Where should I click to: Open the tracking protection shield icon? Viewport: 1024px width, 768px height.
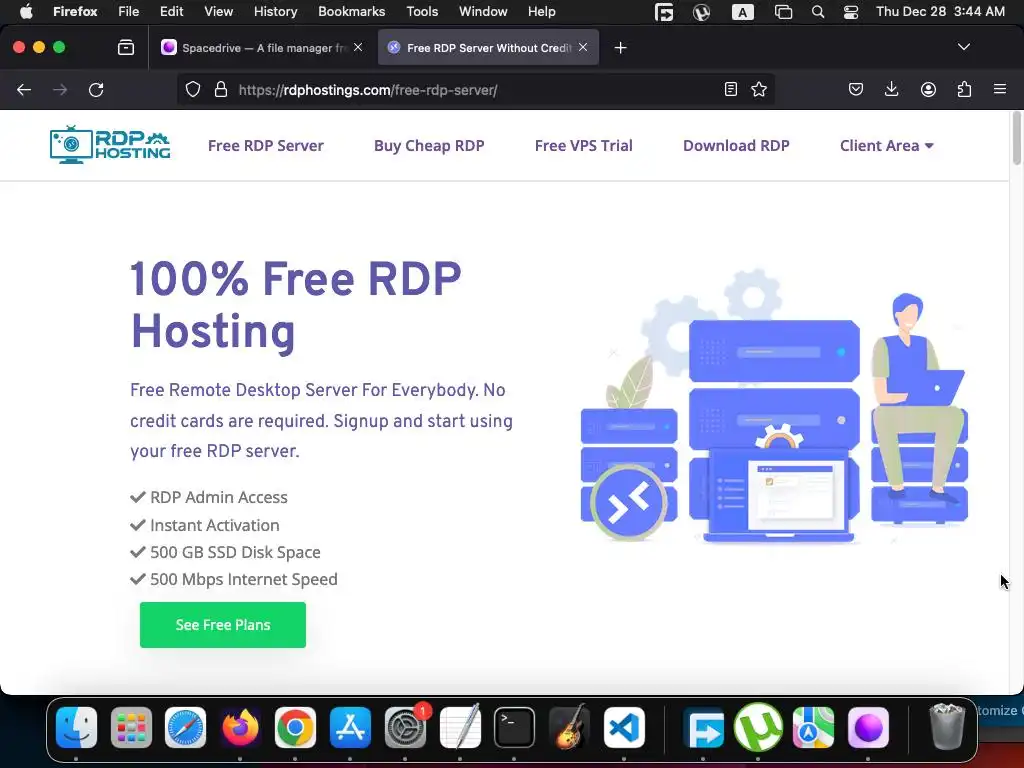click(x=193, y=89)
